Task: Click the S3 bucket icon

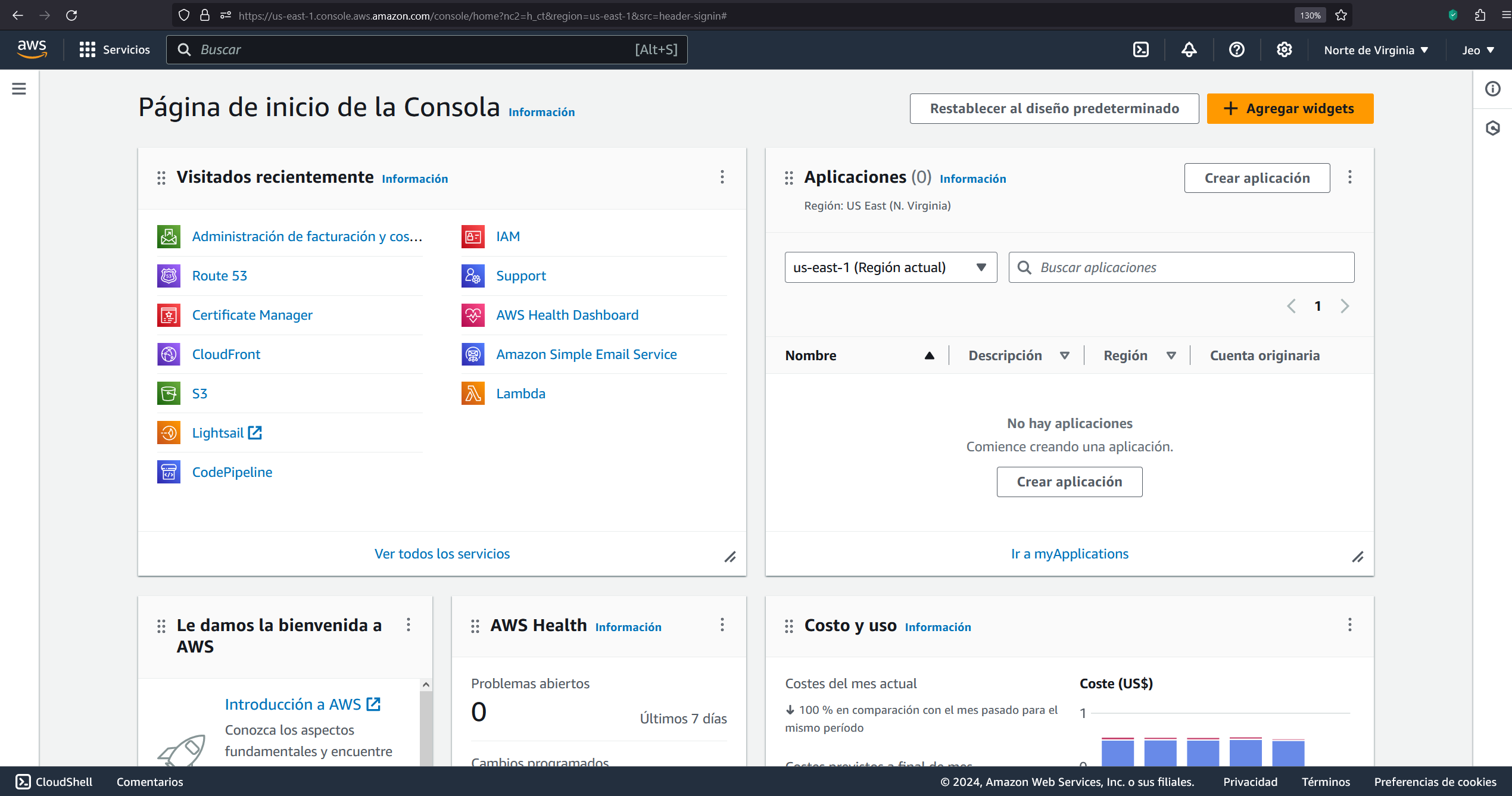Action: [169, 394]
